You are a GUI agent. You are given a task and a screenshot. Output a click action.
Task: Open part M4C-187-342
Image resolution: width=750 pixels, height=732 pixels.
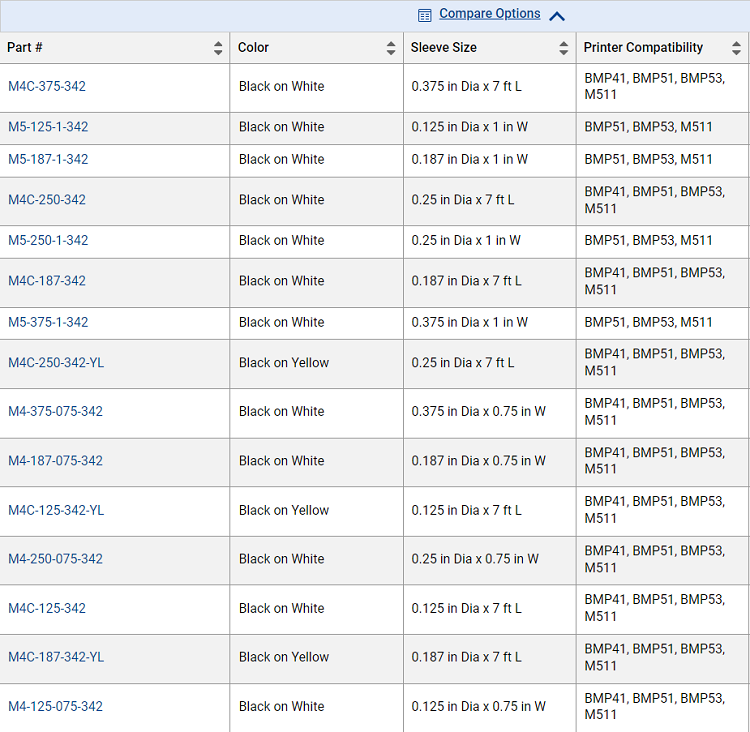pyautogui.click(x=47, y=281)
